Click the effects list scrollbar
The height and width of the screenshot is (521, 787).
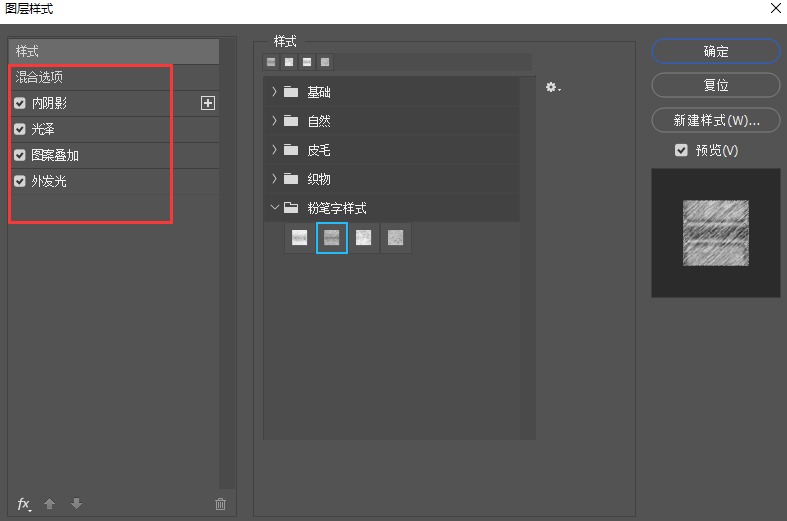[x=227, y=264]
